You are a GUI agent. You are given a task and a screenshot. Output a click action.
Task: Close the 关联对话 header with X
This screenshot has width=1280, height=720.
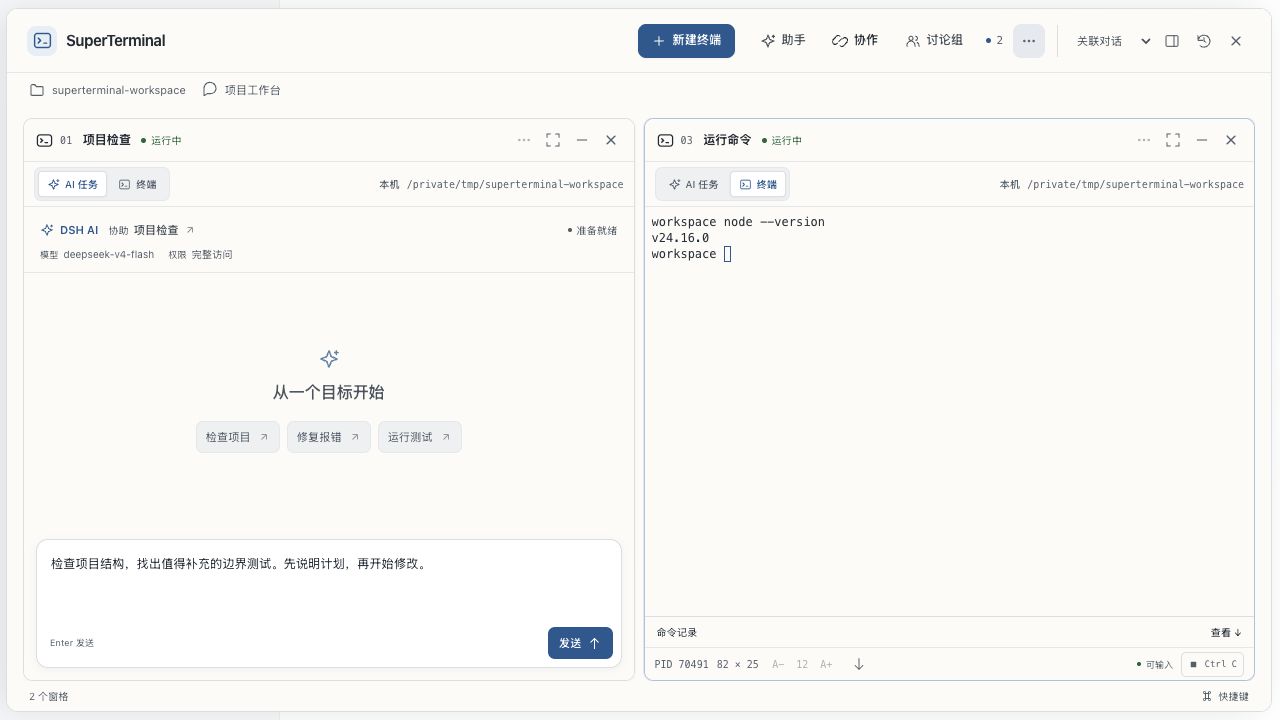point(1236,41)
